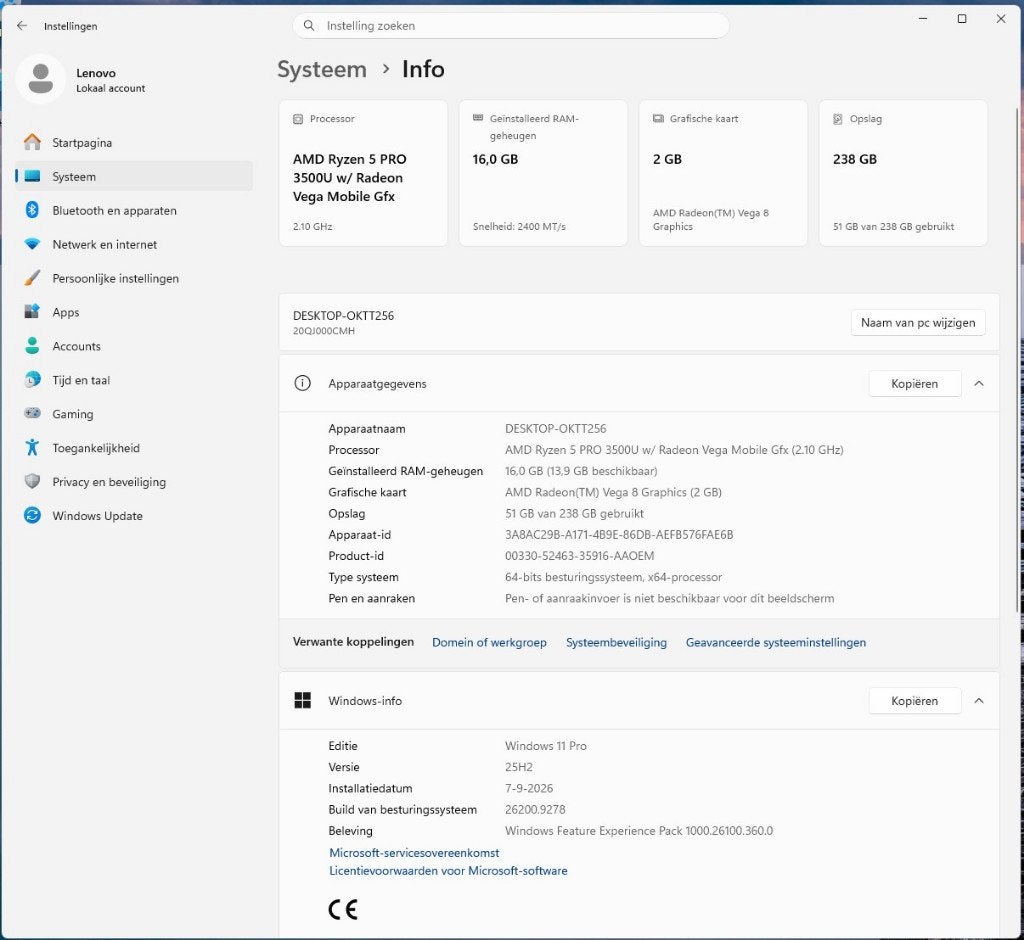Viewport: 1024px width, 940px height.
Task: Click the Toegankelijkheid figure icon
Action: point(32,447)
